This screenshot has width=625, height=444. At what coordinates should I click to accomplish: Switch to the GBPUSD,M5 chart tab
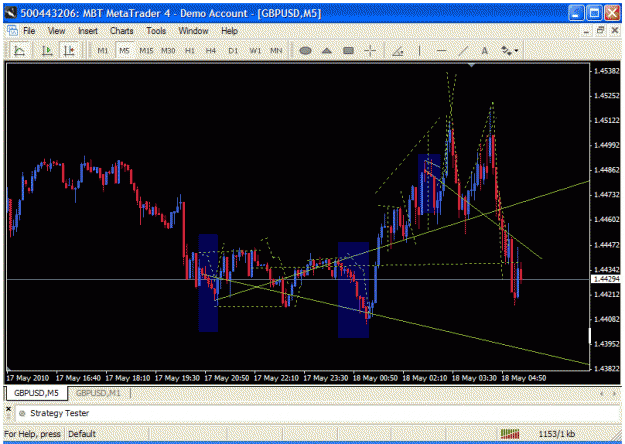point(36,393)
